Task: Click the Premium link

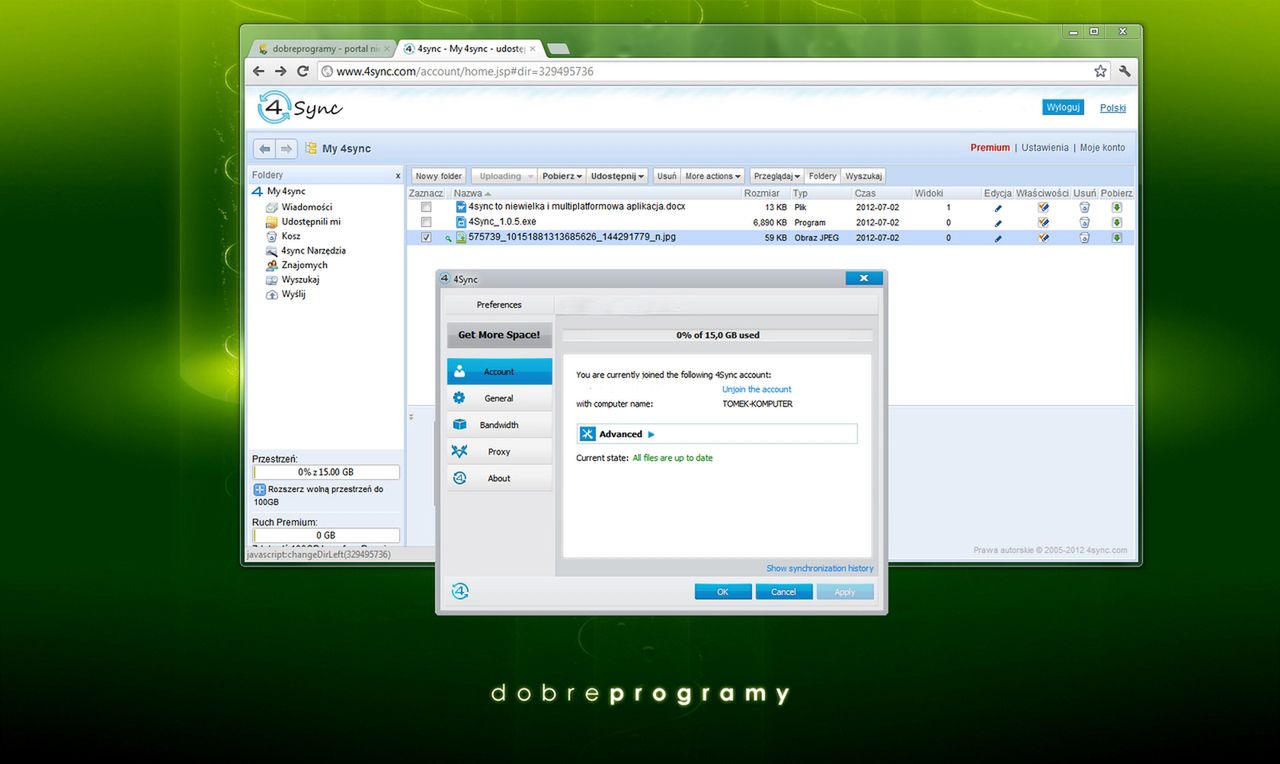Action: point(990,148)
